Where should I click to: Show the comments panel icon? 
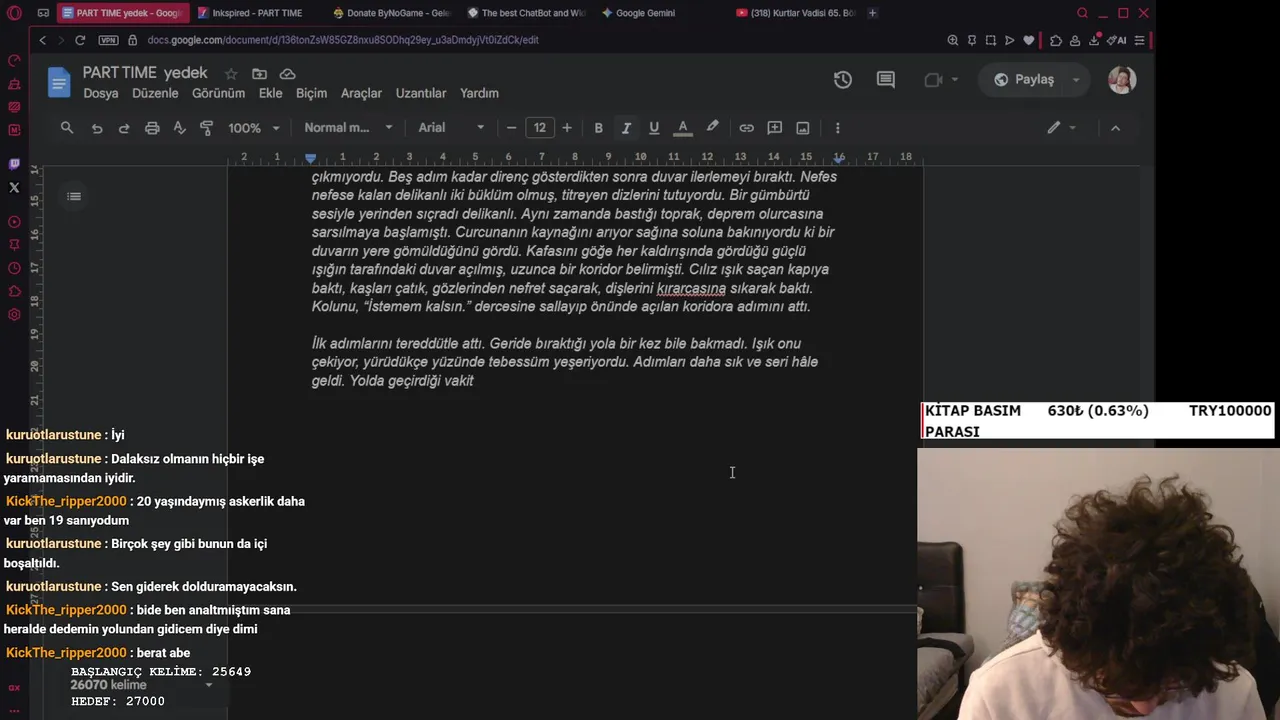tap(885, 80)
